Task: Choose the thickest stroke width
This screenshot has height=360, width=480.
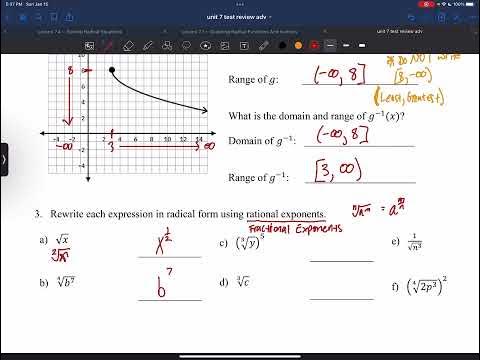Action: tap(362, 45)
